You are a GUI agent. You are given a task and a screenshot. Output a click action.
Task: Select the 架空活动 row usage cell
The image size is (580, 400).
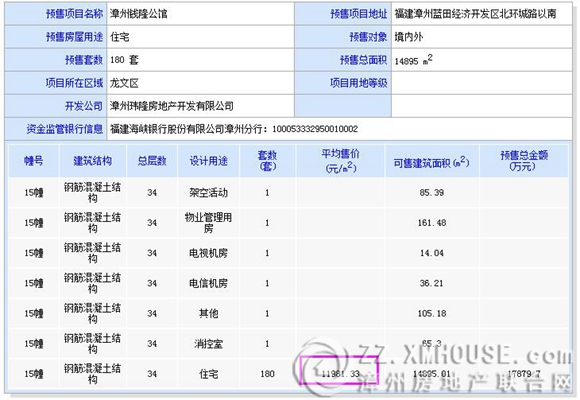(x=209, y=192)
